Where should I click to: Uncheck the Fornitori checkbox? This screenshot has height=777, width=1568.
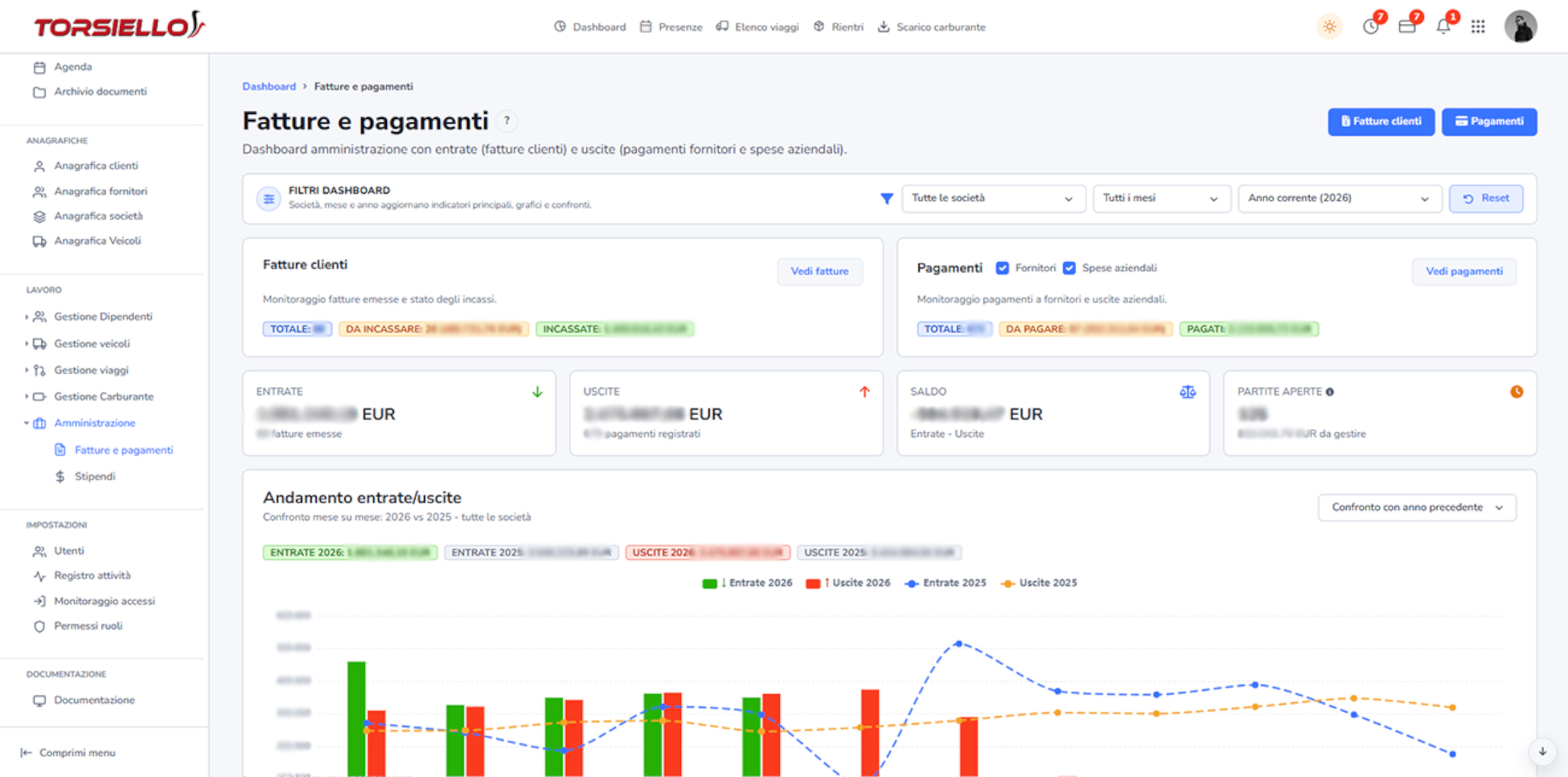pos(1002,268)
